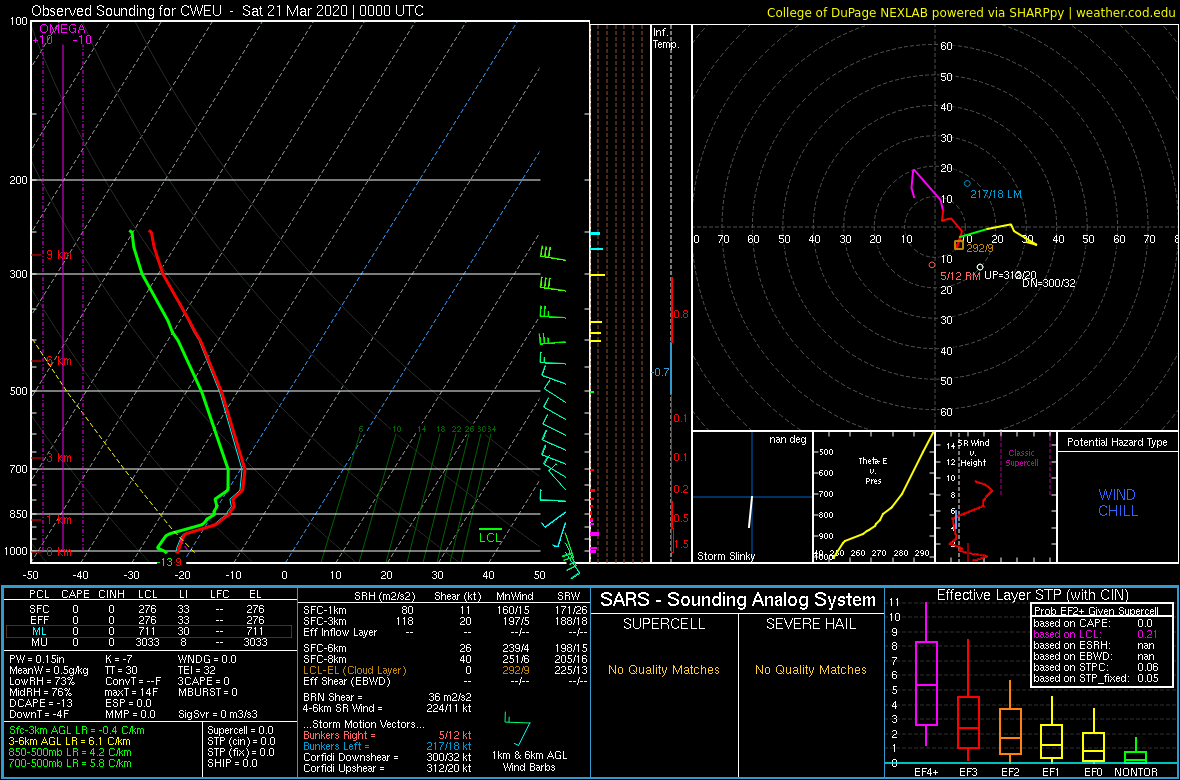Click the '292/9' orange hodograph label
1180x780 pixels.
point(979,247)
